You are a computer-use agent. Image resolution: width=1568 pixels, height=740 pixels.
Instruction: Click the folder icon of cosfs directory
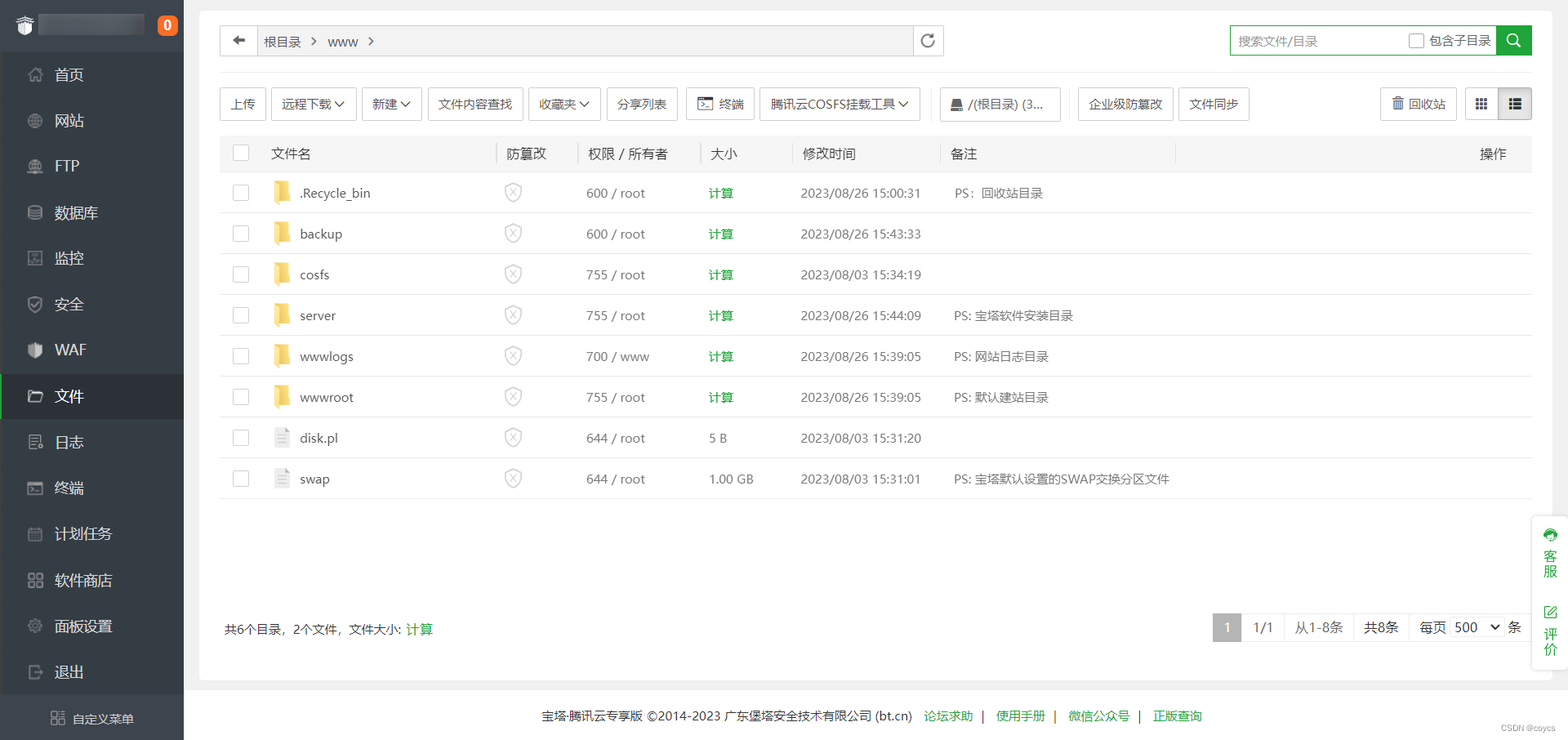point(282,274)
